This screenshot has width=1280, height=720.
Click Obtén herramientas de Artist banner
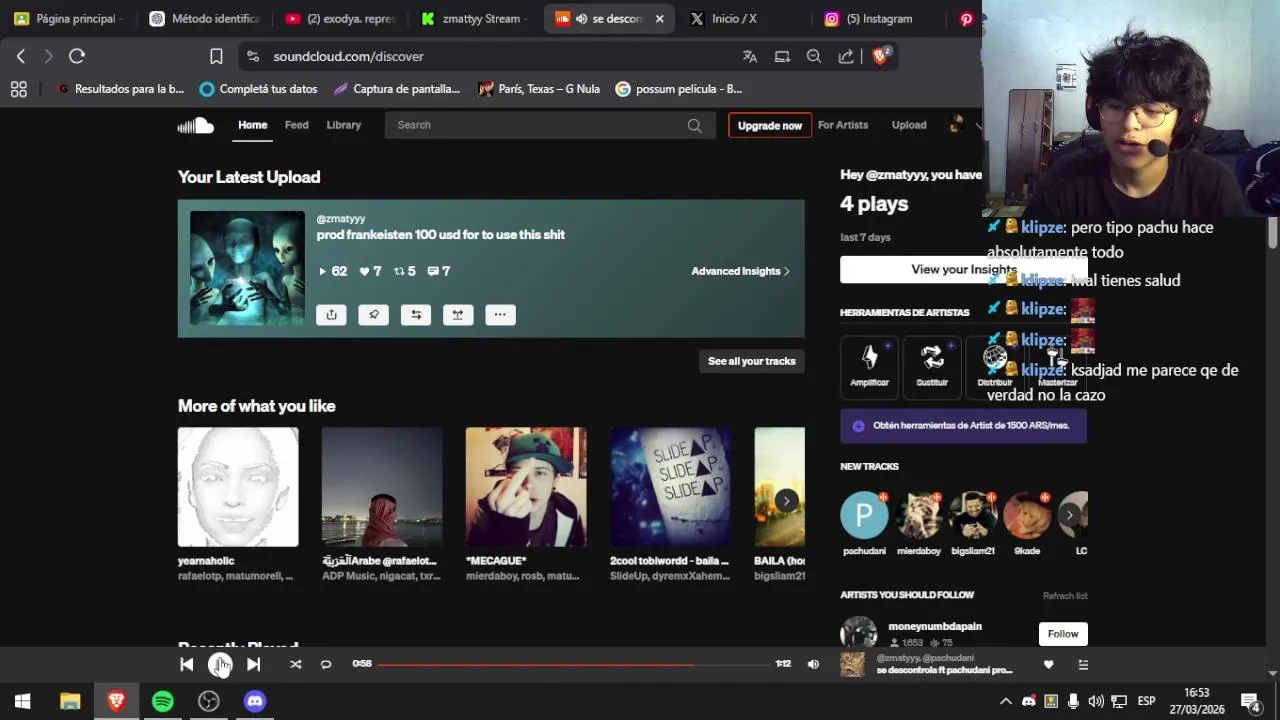coord(963,426)
